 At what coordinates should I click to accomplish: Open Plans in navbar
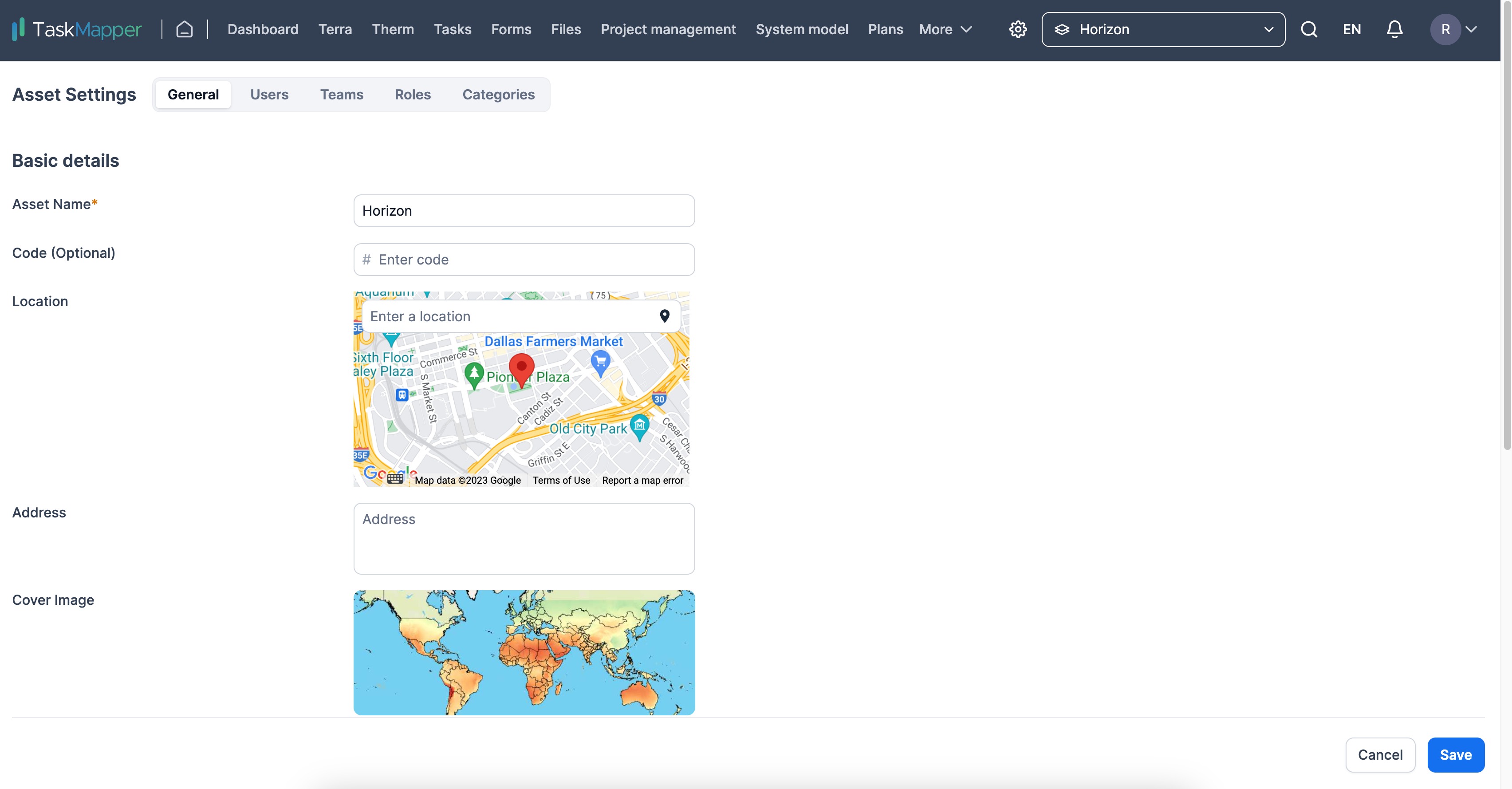pos(885,29)
